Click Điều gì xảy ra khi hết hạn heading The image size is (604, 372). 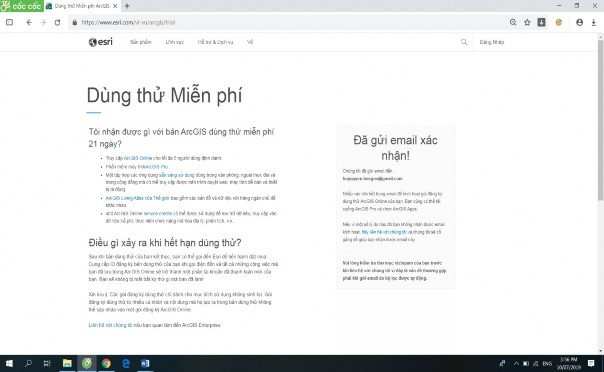165,243
